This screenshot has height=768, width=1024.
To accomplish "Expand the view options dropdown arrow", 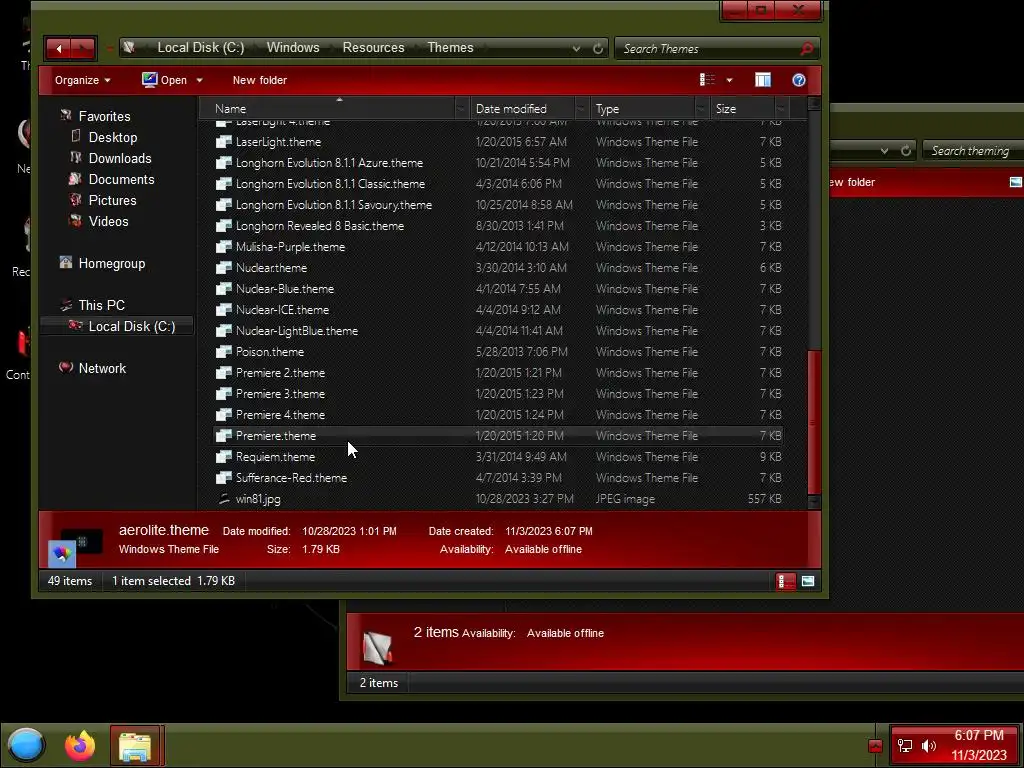I will pyautogui.click(x=729, y=80).
